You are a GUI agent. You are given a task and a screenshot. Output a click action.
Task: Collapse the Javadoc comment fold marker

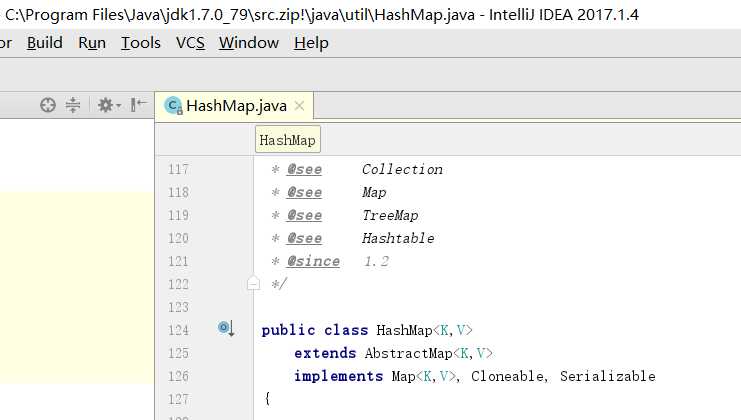pos(253,283)
